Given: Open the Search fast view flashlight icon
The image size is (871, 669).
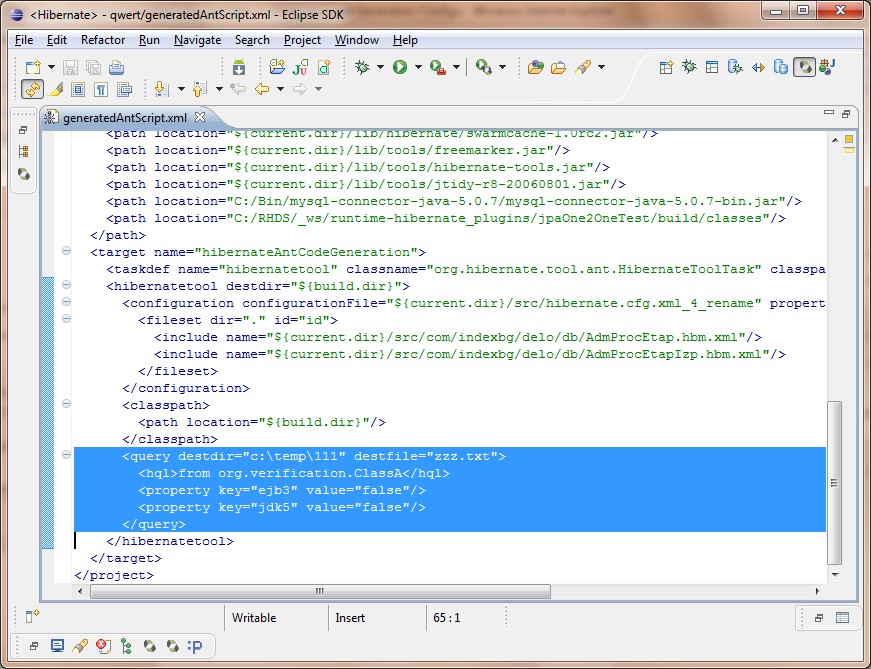Looking at the screenshot, I should click(80, 646).
